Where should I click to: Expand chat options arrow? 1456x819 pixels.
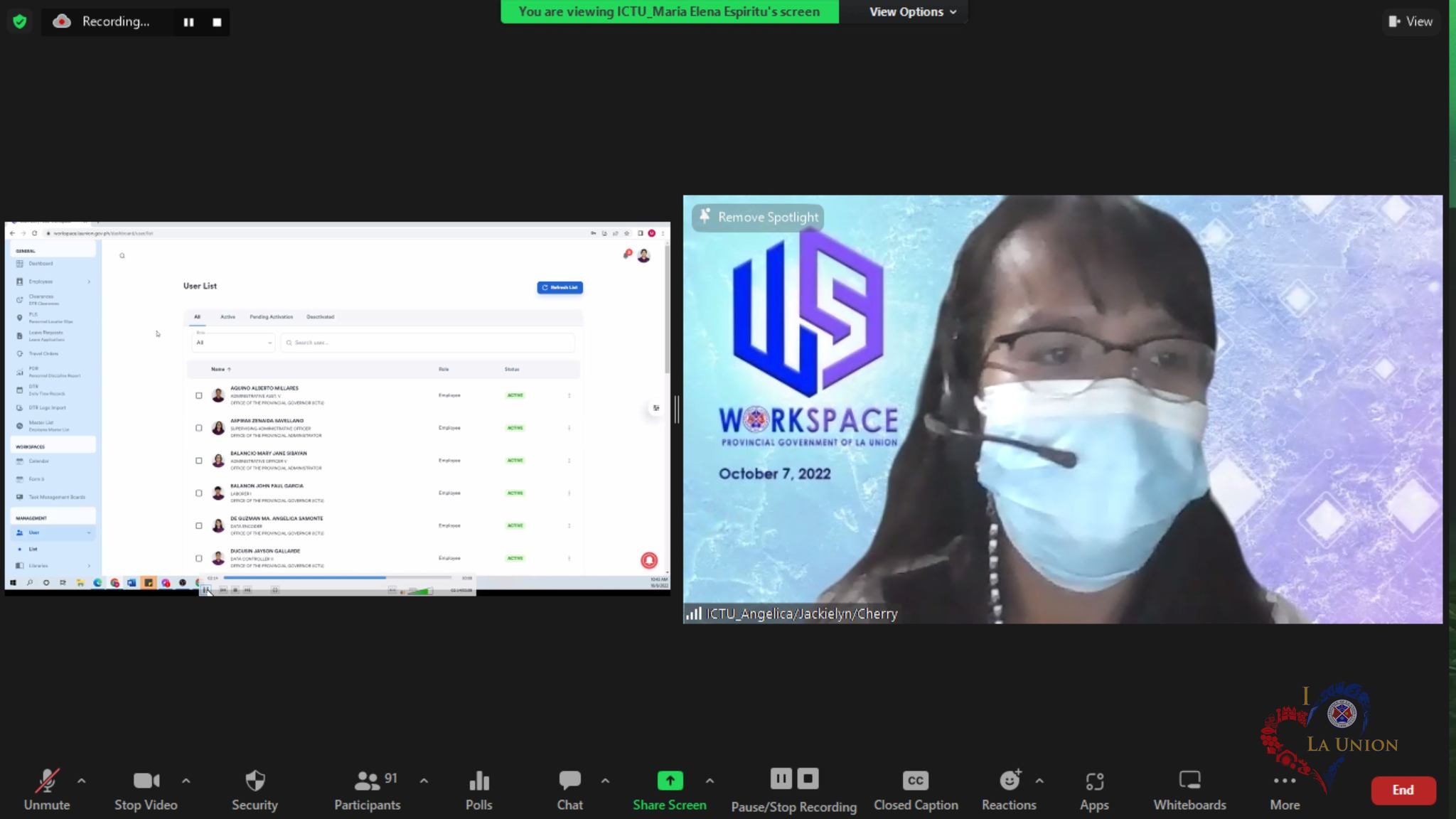[x=605, y=781]
